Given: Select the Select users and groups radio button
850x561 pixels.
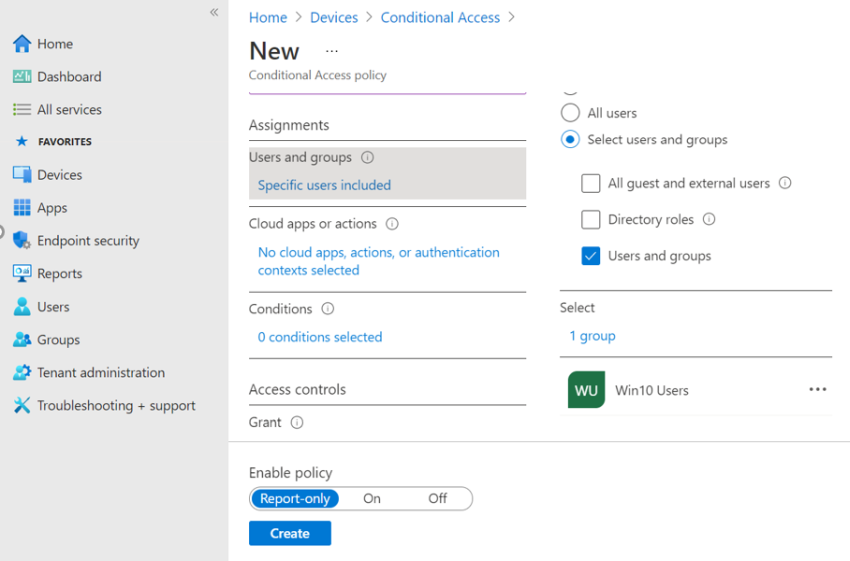Looking at the screenshot, I should pyautogui.click(x=570, y=139).
